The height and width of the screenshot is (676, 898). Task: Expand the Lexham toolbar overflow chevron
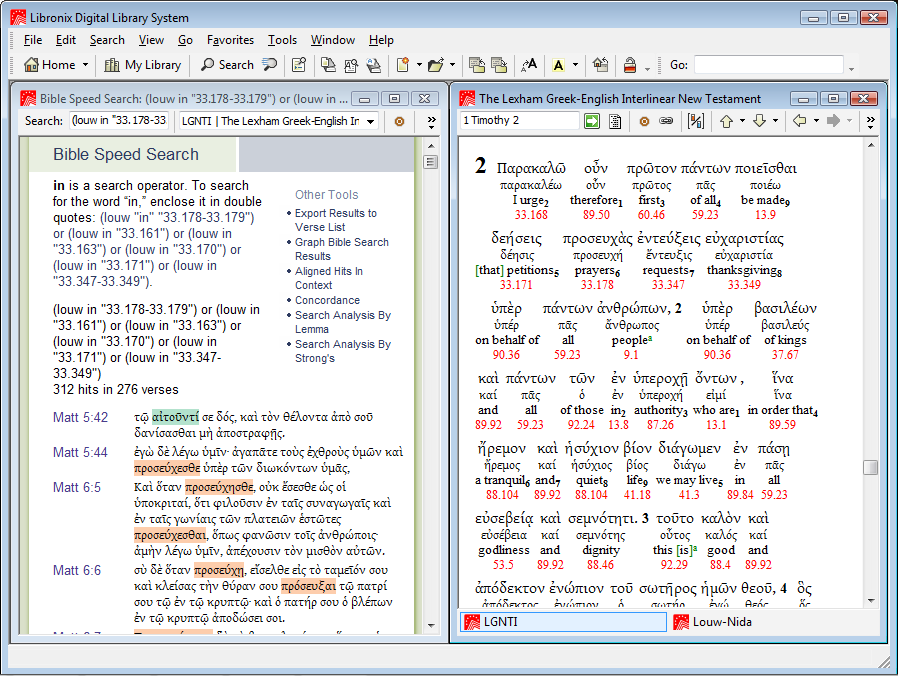(x=871, y=121)
